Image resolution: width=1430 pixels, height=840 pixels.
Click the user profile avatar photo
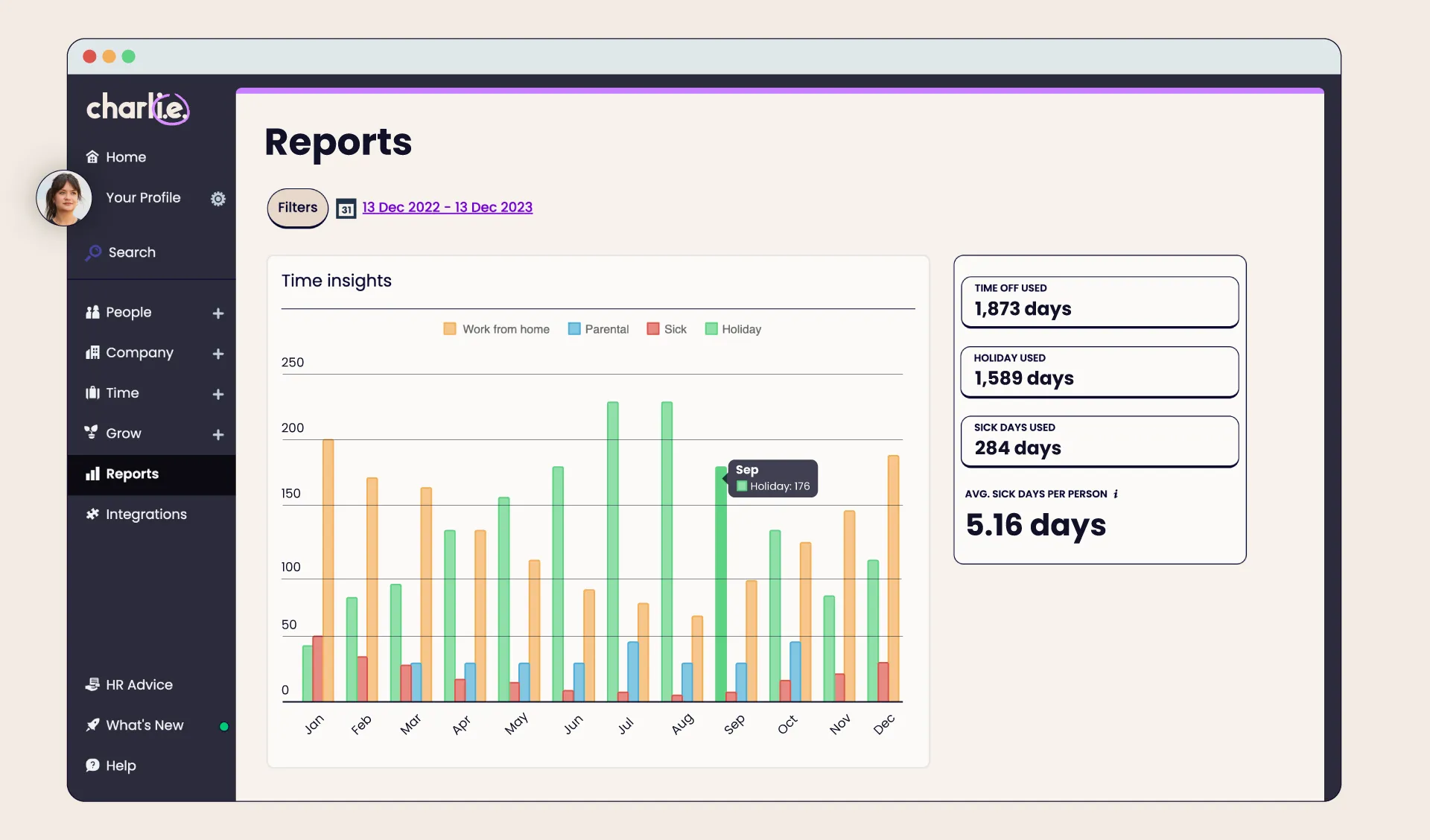tap(64, 198)
